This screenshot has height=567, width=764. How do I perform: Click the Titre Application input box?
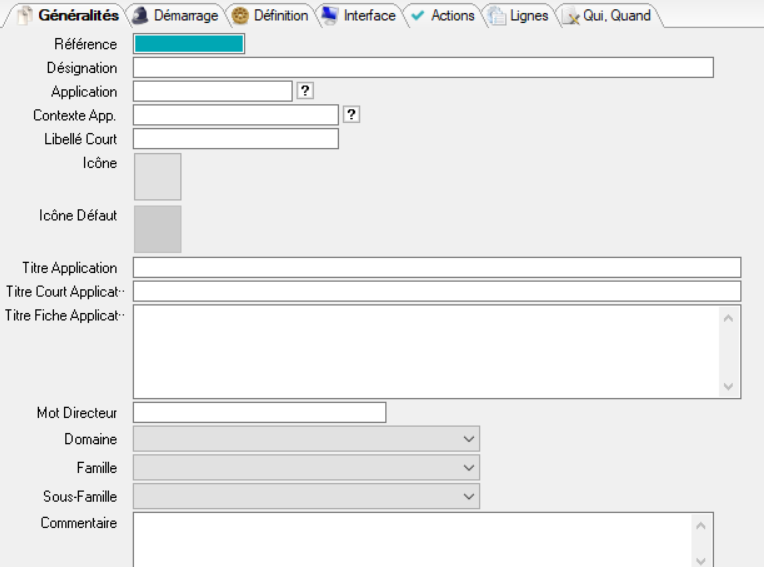437,268
